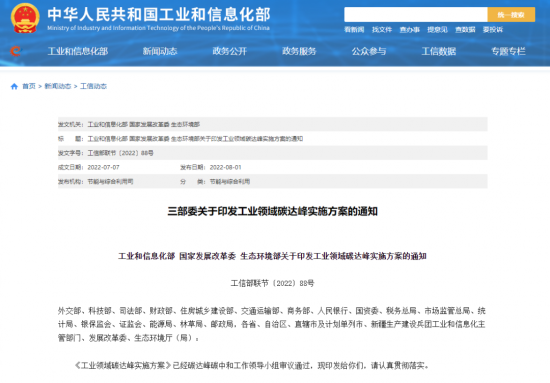Click the home icon in breadcrumb
The image size is (550, 383).
pos(14,86)
